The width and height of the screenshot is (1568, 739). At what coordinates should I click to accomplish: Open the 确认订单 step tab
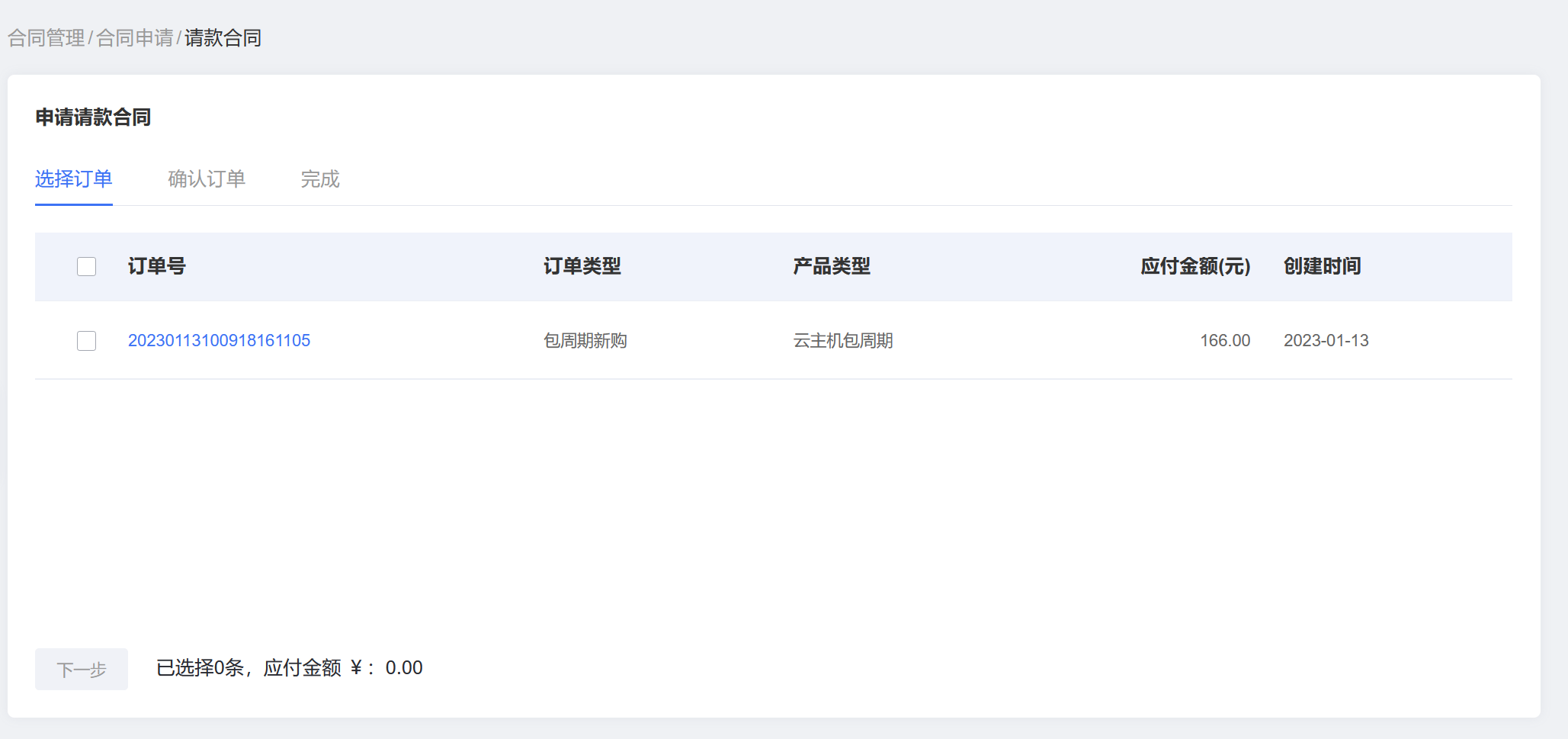pos(207,179)
